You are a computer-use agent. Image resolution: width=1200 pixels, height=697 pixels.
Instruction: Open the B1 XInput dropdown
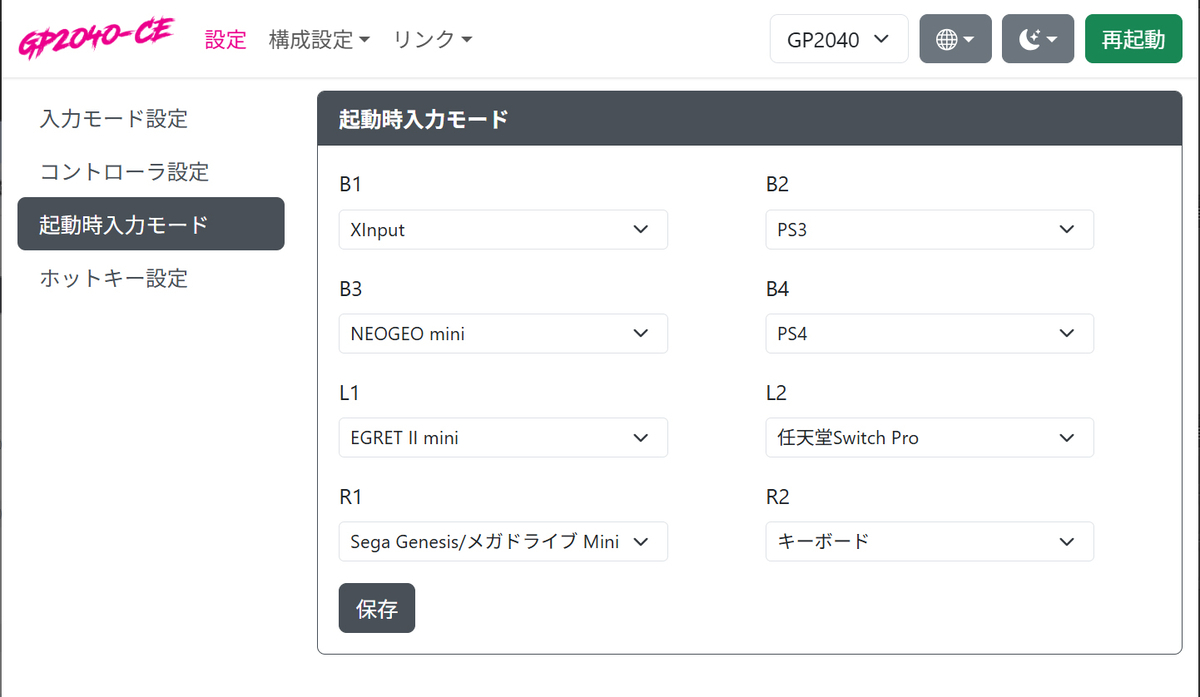point(503,229)
